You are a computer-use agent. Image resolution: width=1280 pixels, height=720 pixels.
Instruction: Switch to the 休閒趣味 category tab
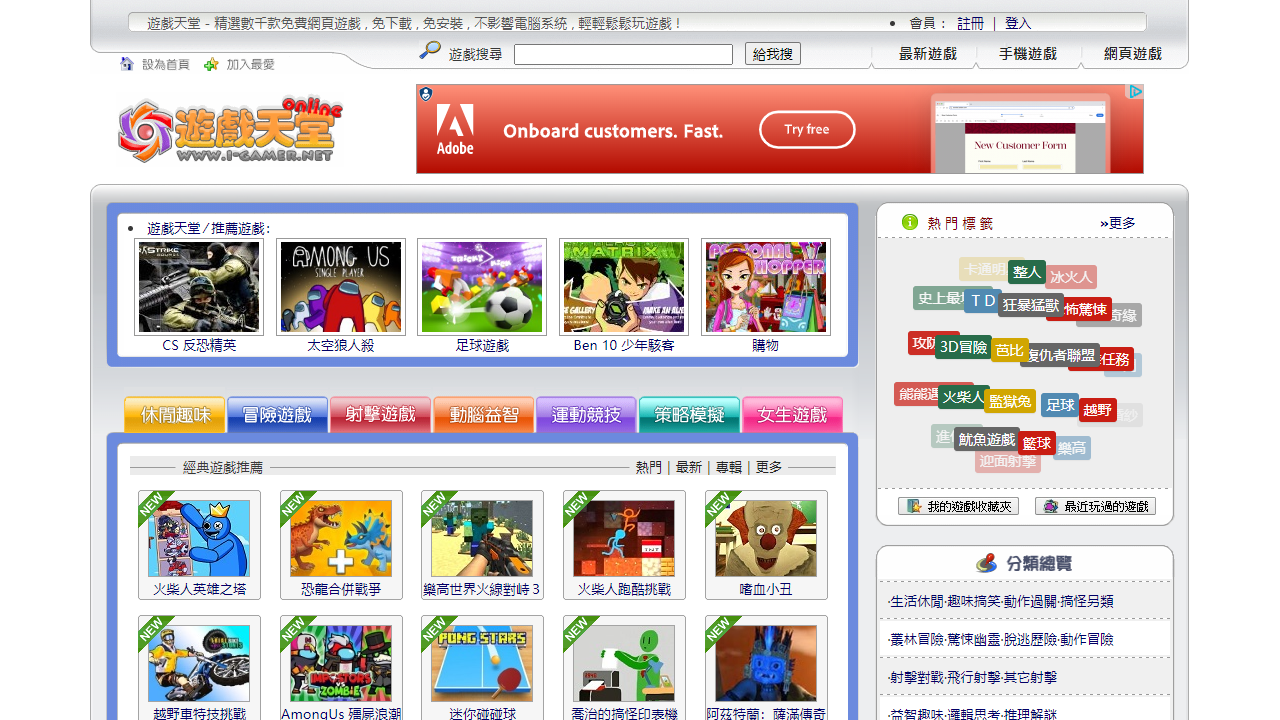coord(175,415)
